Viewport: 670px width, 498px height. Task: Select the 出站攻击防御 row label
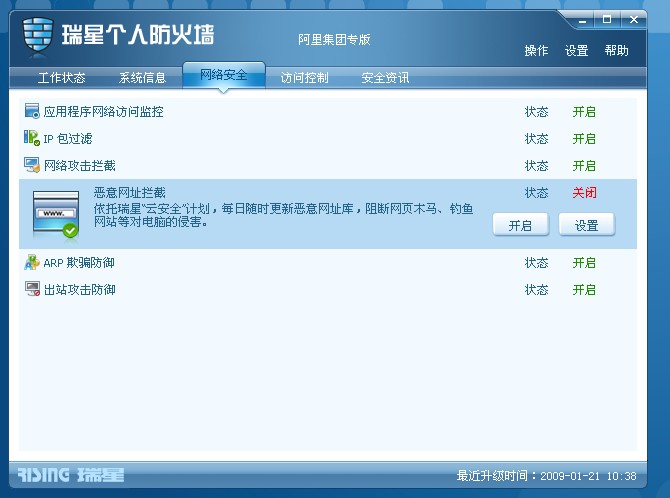(x=80, y=289)
